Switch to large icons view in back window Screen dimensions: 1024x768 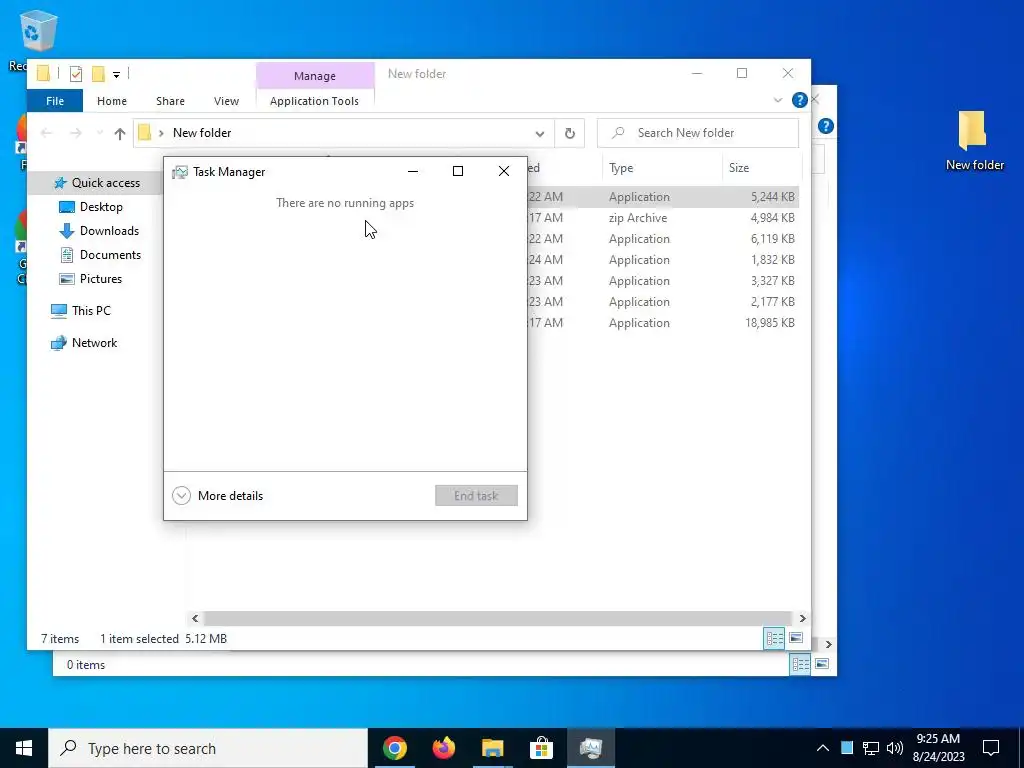(x=822, y=664)
